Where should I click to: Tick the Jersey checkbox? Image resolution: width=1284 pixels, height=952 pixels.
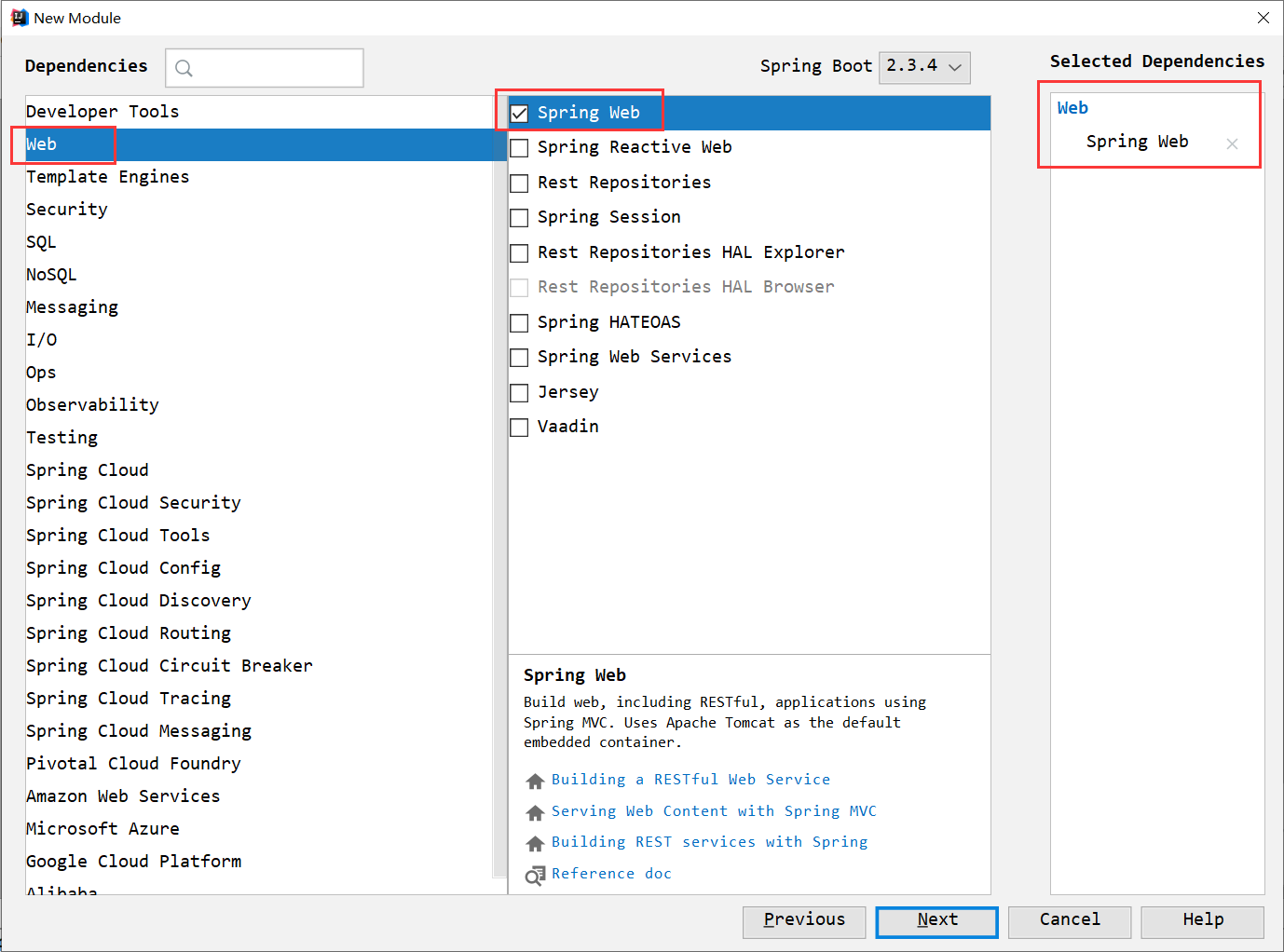[x=519, y=393]
